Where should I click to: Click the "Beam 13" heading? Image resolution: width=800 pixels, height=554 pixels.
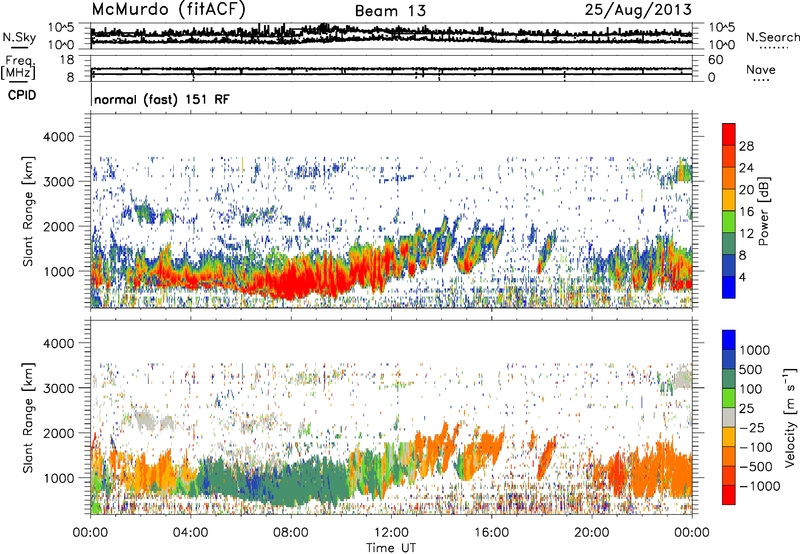click(x=390, y=11)
